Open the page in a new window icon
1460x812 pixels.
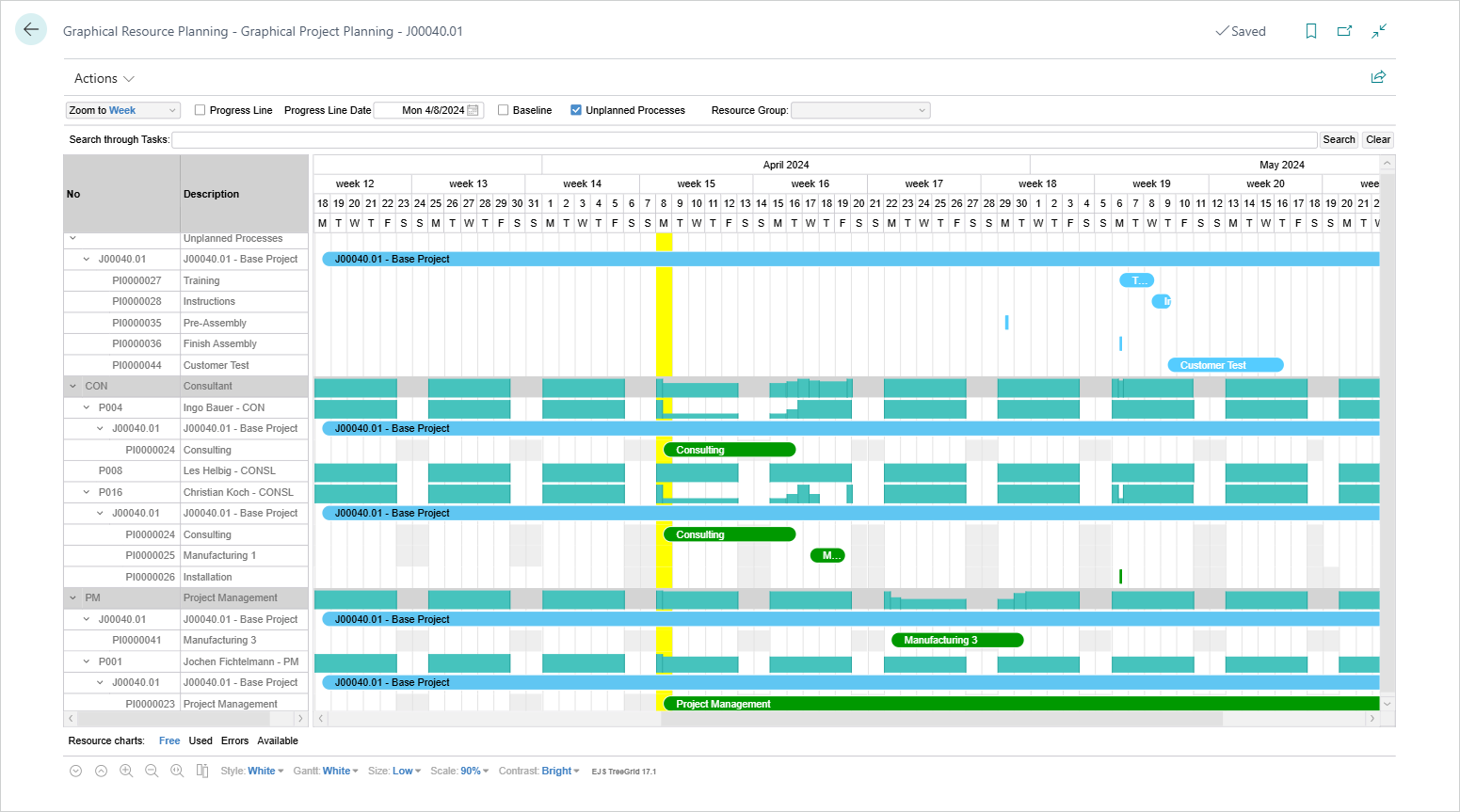click(x=1345, y=31)
